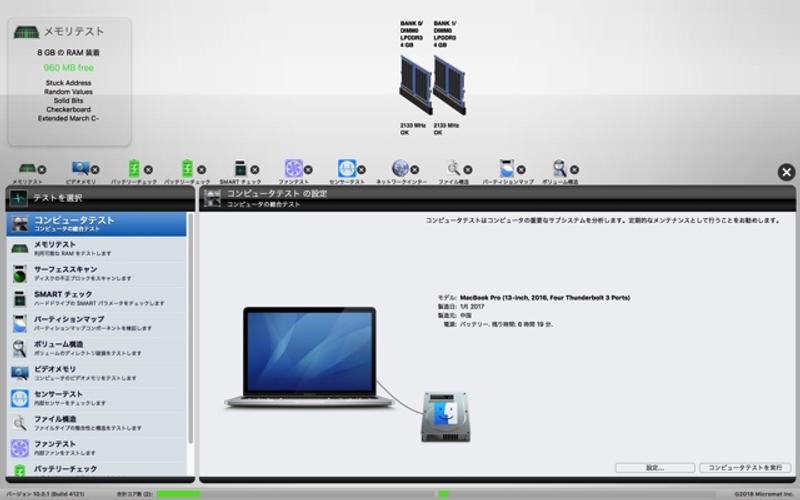Select センサーテスト in the test list
The height and width of the screenshot is (500, 800).
click(96, 398)
